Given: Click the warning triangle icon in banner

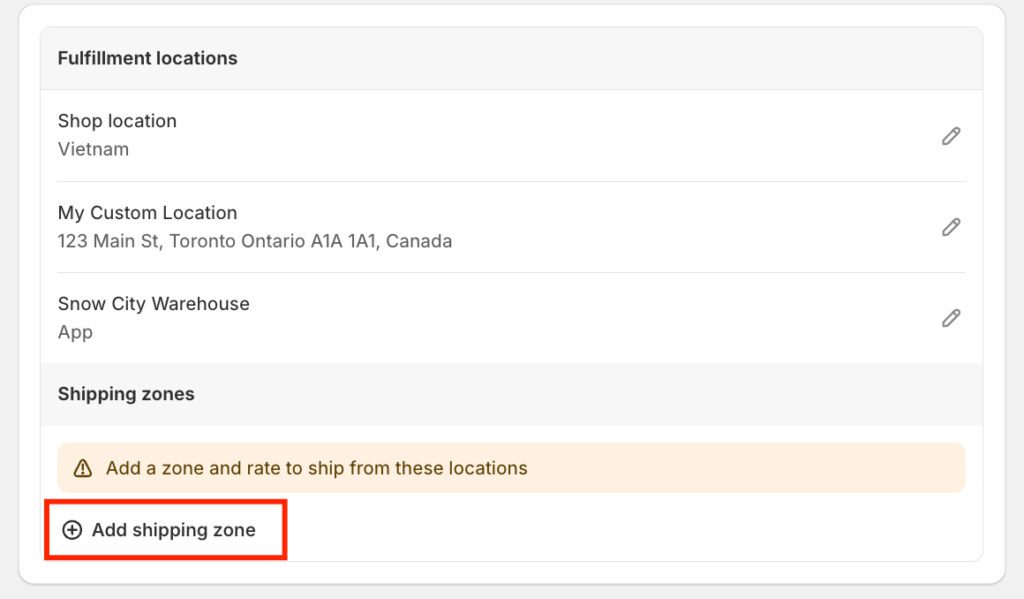Looking at the screenshot, I should tap(83, 468).
